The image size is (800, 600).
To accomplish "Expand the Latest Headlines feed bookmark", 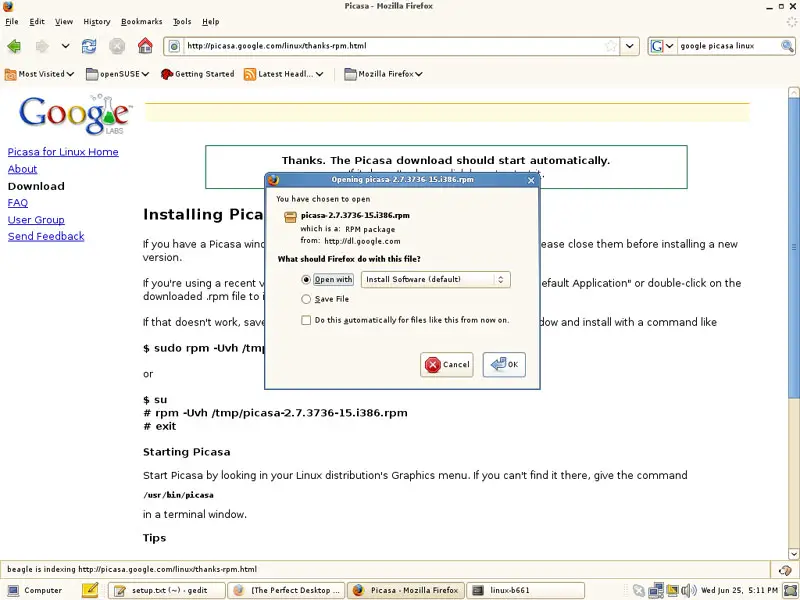I will [284, 74].
